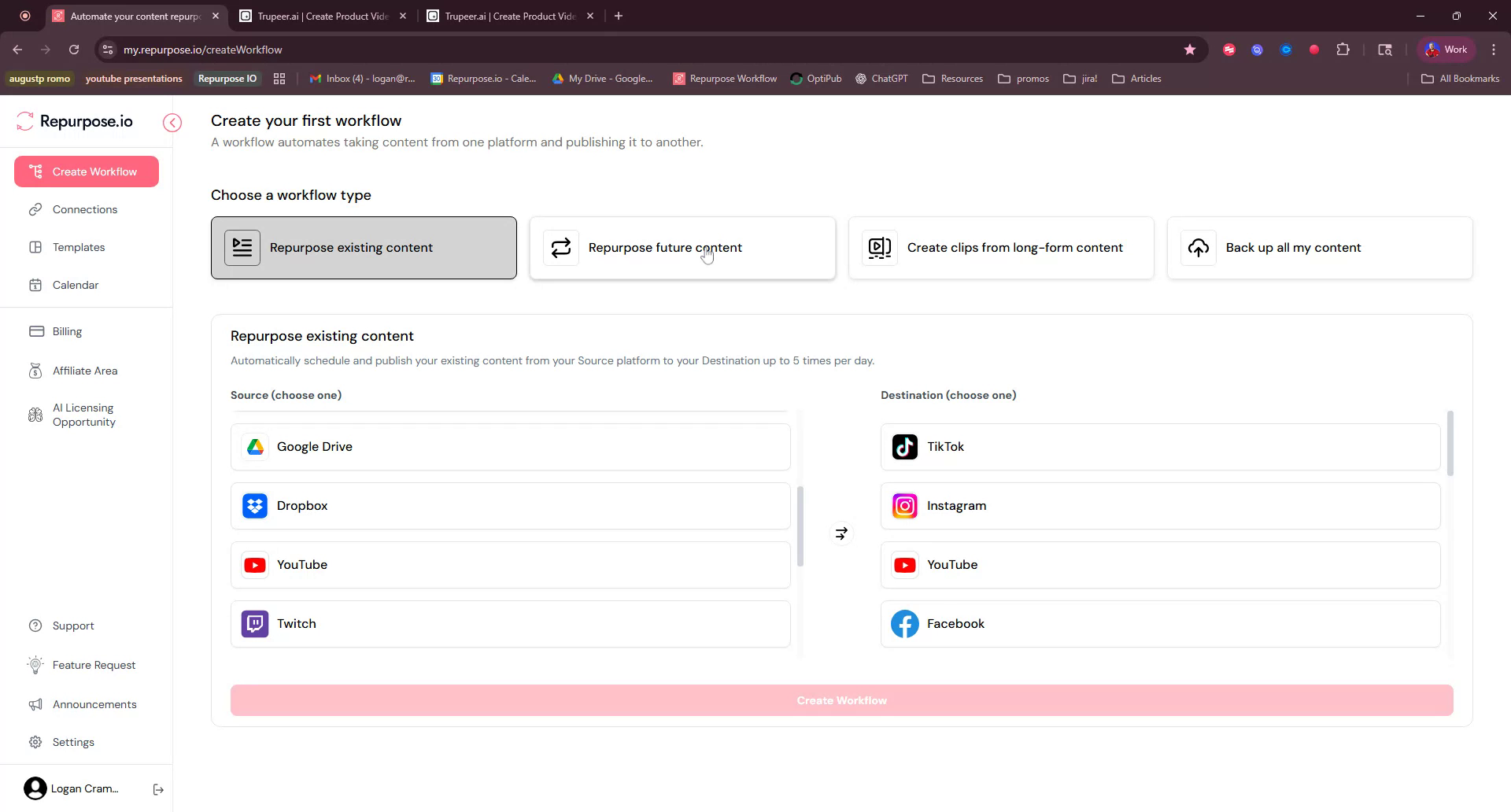
Task: Open the All Bookmarks dropdown
Action: (x=1460, y=79)
